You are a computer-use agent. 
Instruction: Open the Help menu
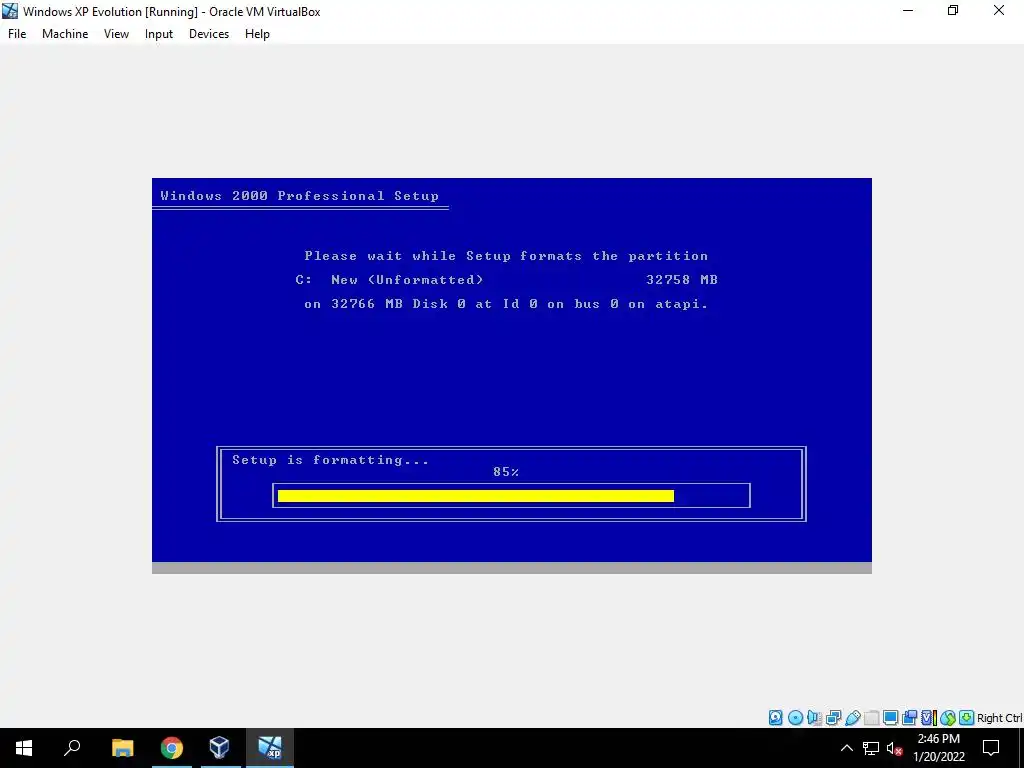(x=257, y=34)
